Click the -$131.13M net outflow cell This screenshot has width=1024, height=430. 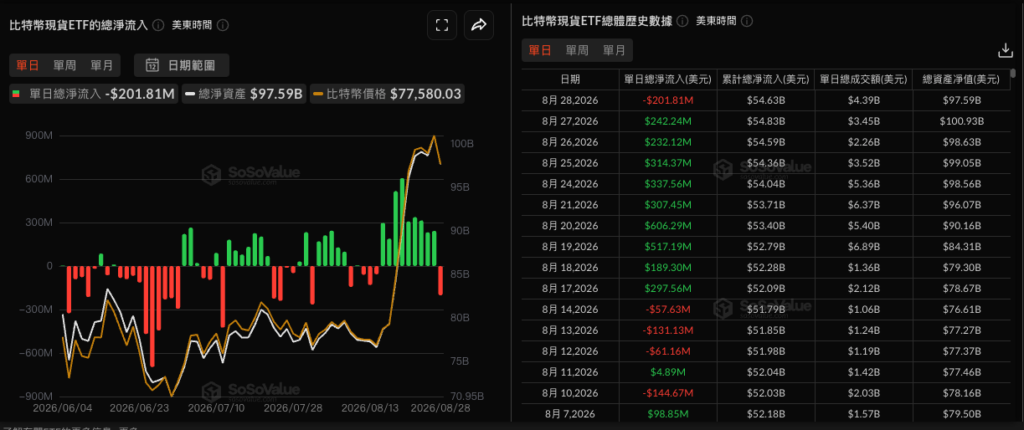667,329
